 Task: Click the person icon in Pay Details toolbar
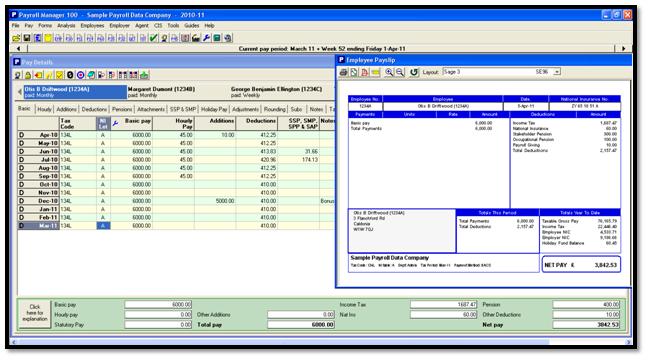(17, 75)
